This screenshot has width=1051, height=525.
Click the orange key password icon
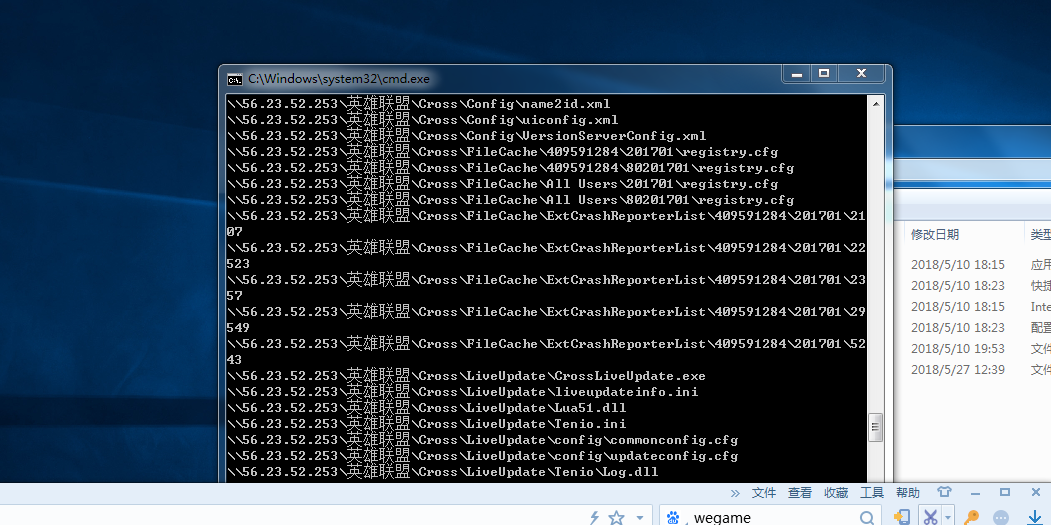972,518
